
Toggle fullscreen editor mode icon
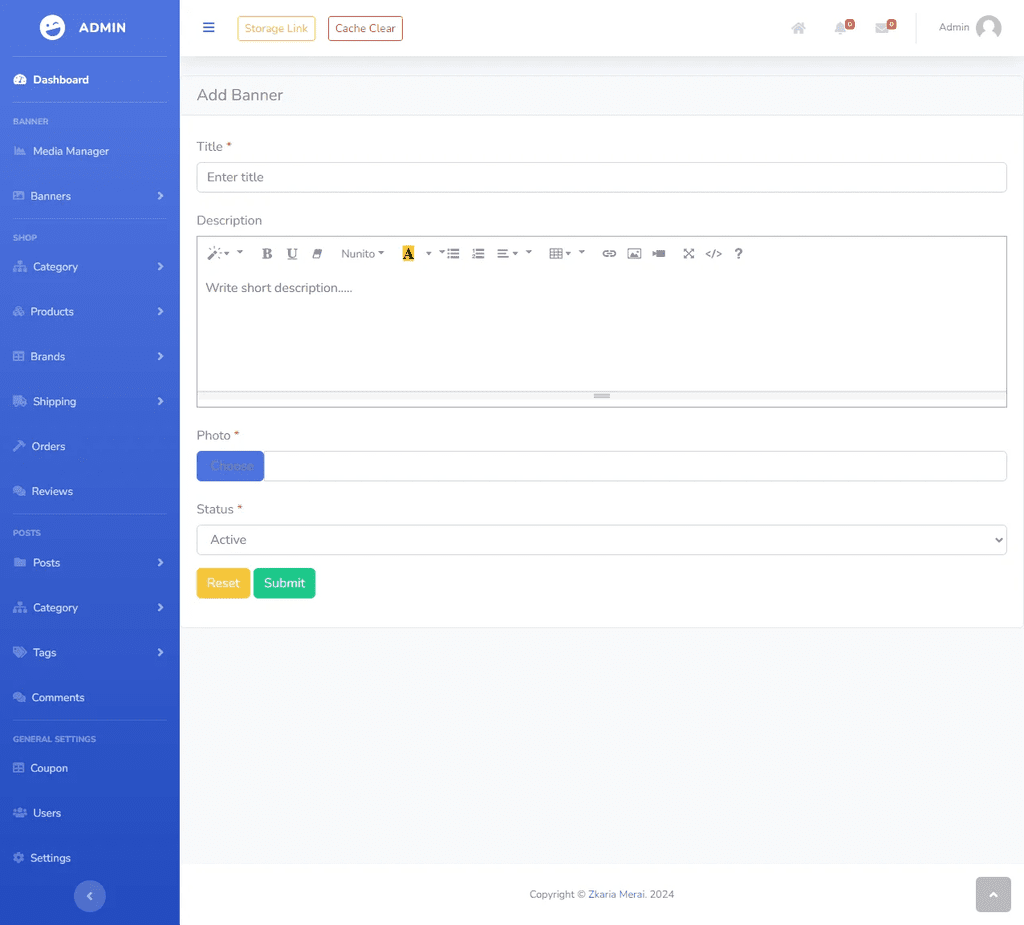(x=689, y=253)
